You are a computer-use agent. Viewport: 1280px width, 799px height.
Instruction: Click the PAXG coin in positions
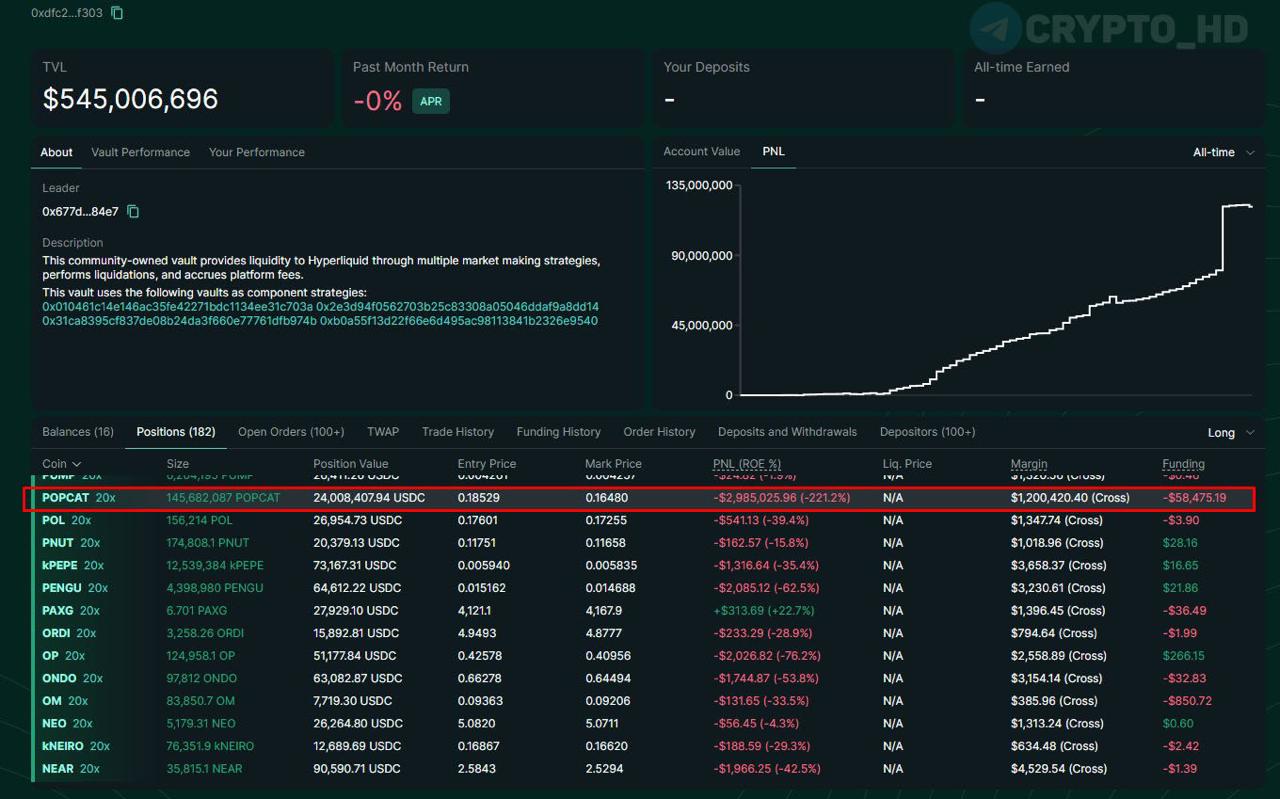[x=57, y=610]
